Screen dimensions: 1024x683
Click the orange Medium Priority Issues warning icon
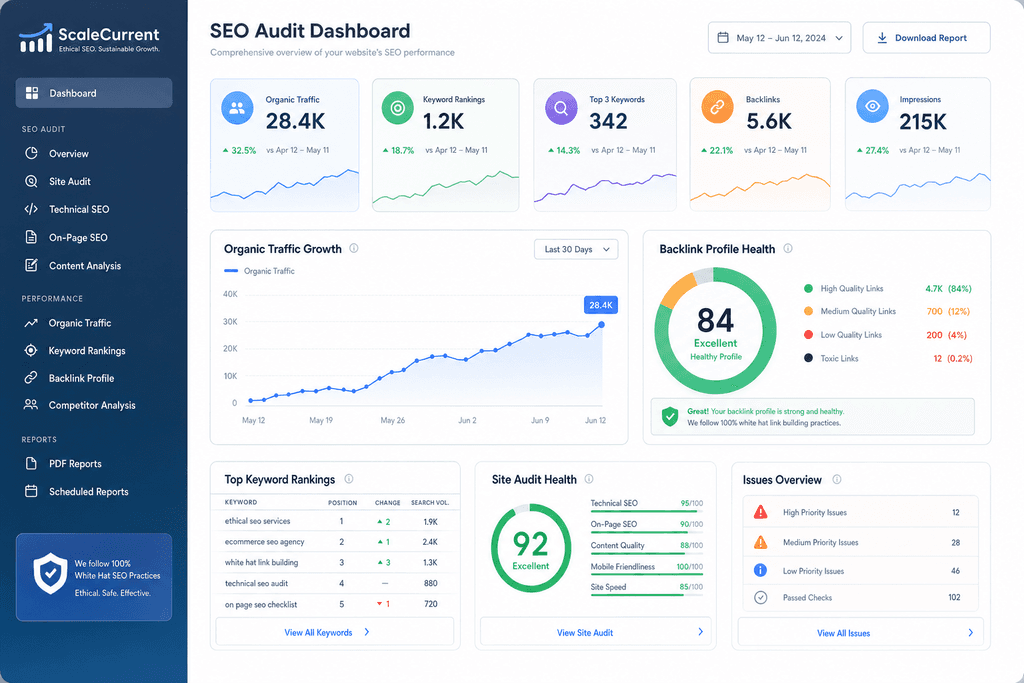pyautogui.click(x=761, y=542)
